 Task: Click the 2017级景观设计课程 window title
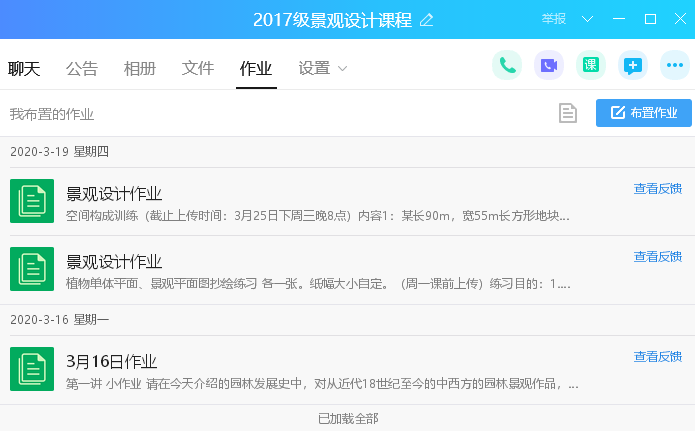coord(332,20)
